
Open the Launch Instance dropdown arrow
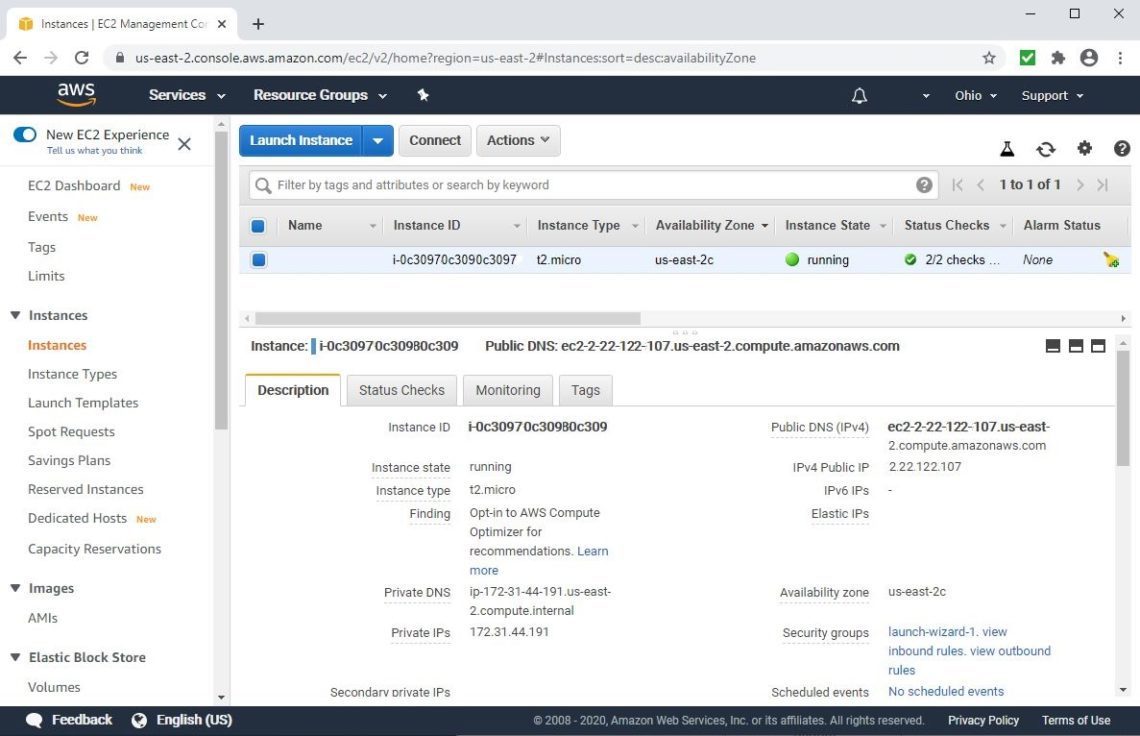(378, 140)
